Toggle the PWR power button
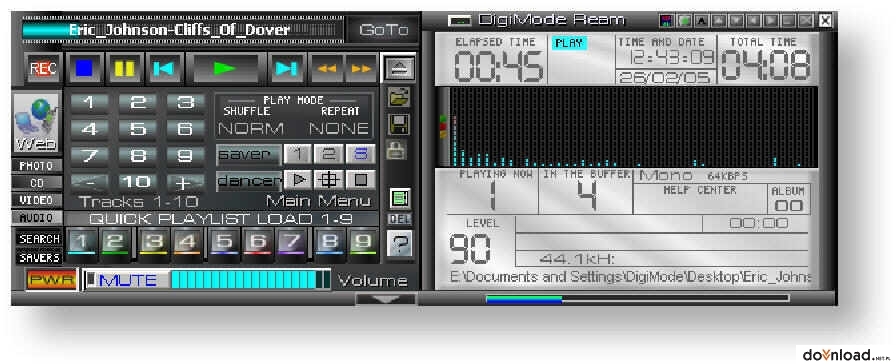 [52, 280]
